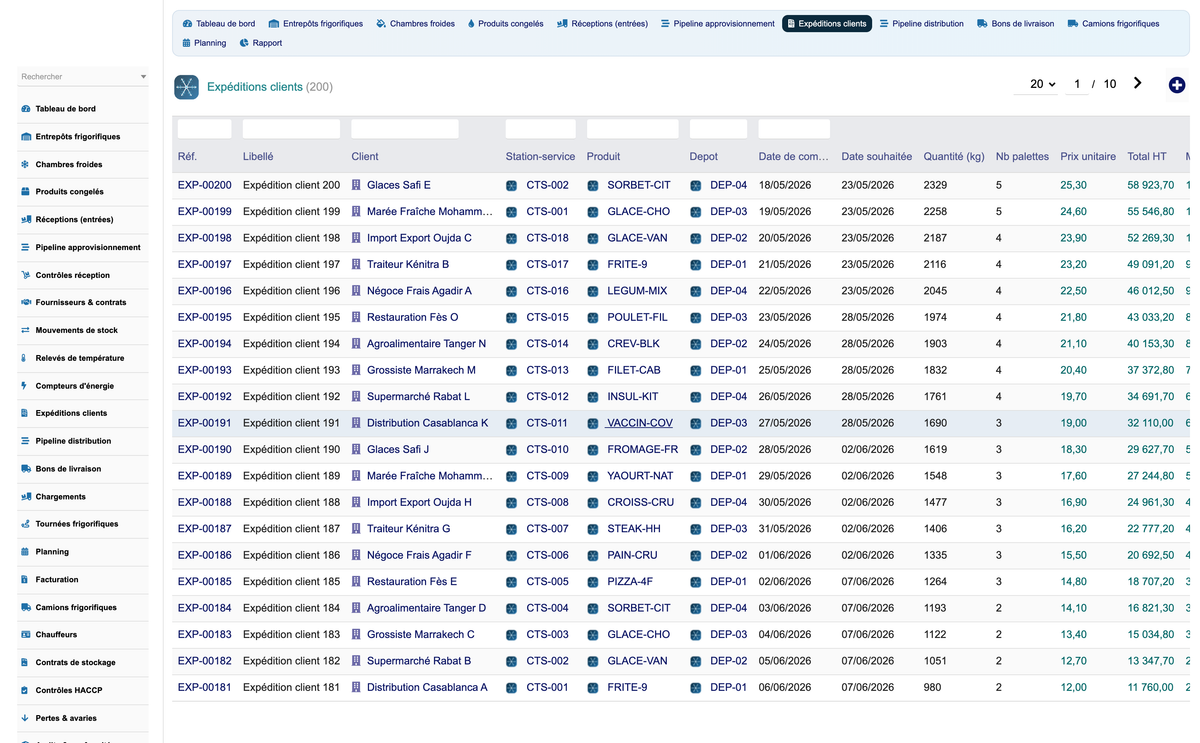Select the Expéditions clients active top tab
The height and width of the screenshot is (743, 1200).
pyautogui.click(x=827, y=24)
